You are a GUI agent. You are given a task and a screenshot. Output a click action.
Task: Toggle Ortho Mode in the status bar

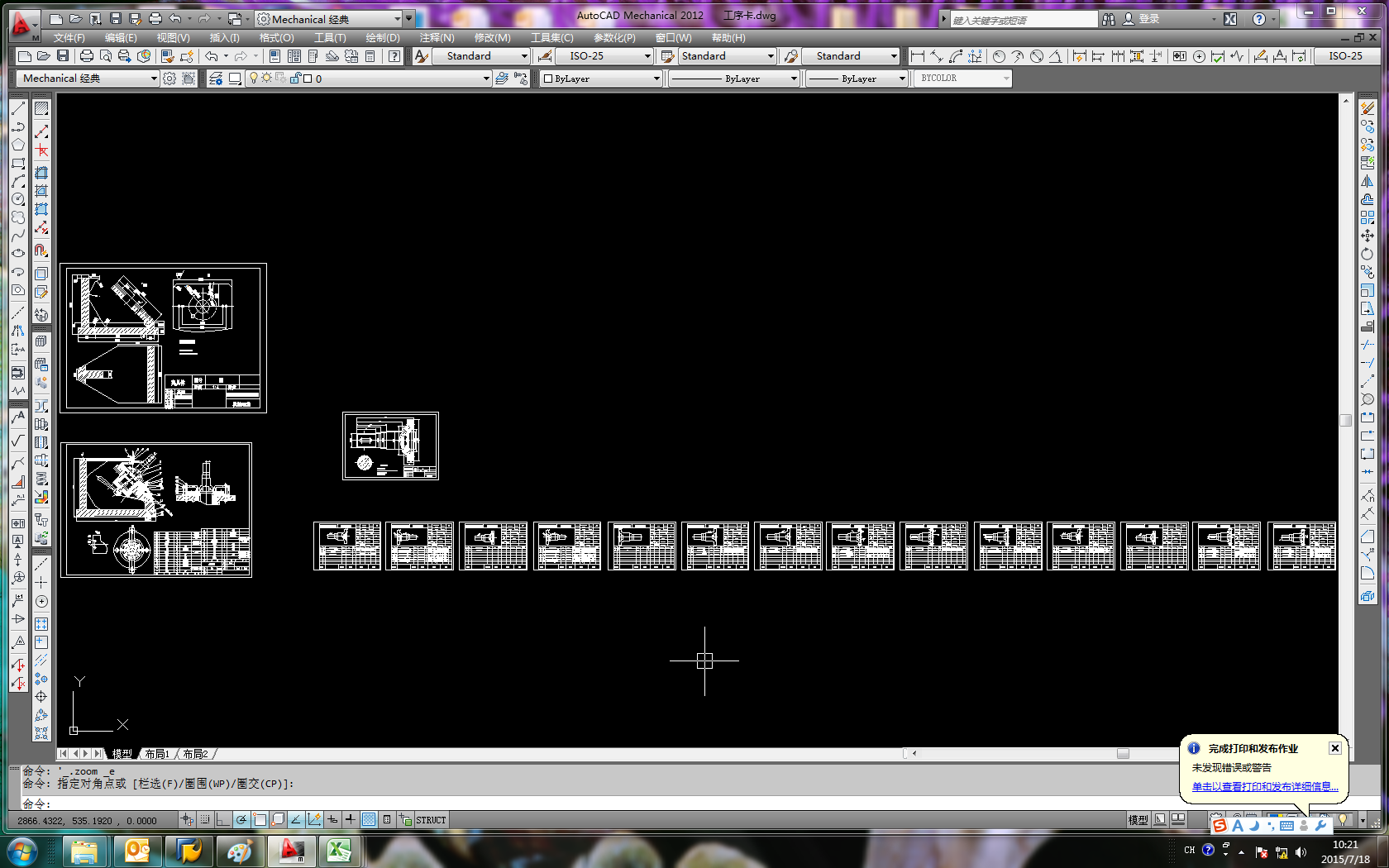point(223,820)
